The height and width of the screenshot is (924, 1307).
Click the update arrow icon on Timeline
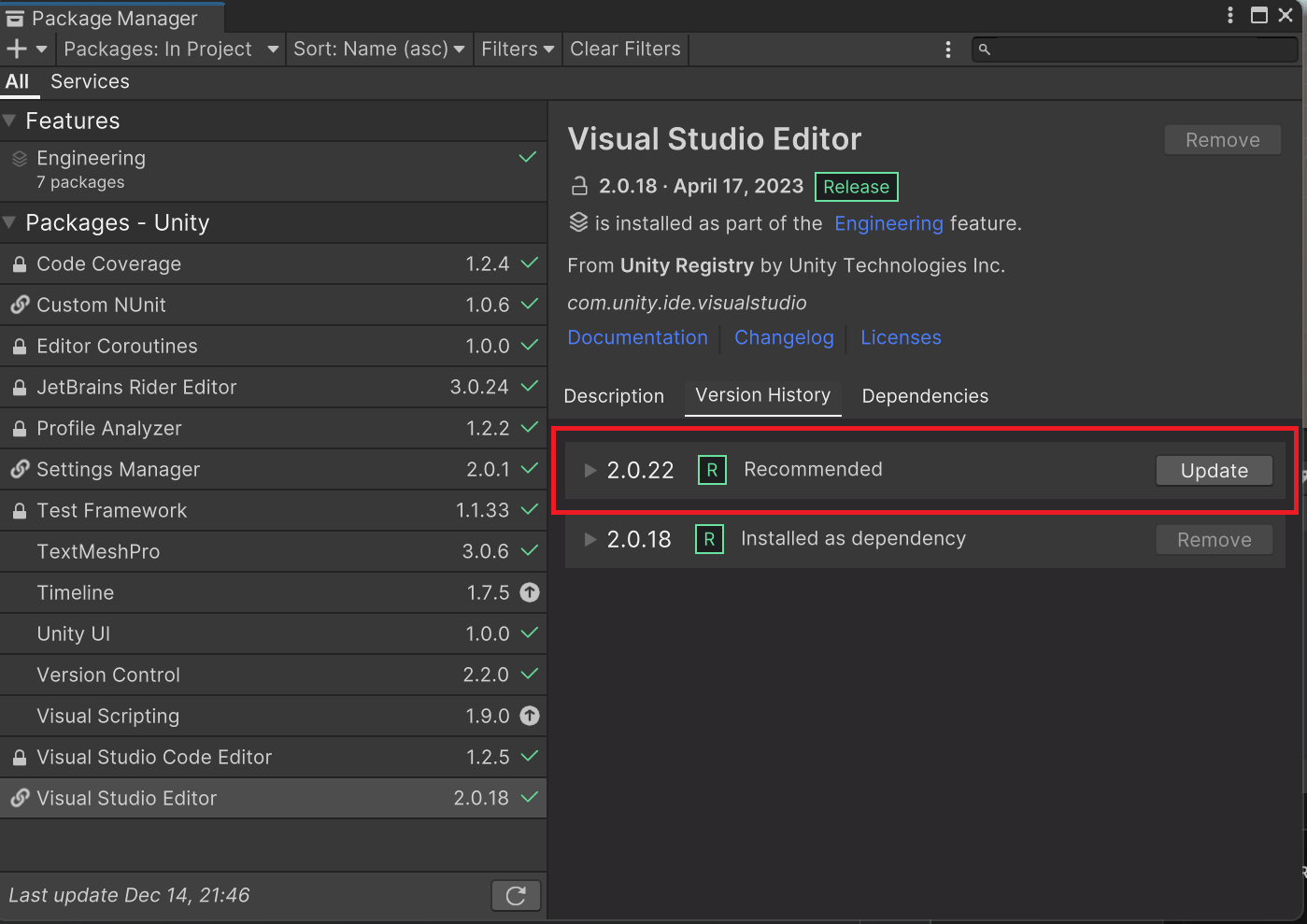pyautogui.click(x=529, y=592)
